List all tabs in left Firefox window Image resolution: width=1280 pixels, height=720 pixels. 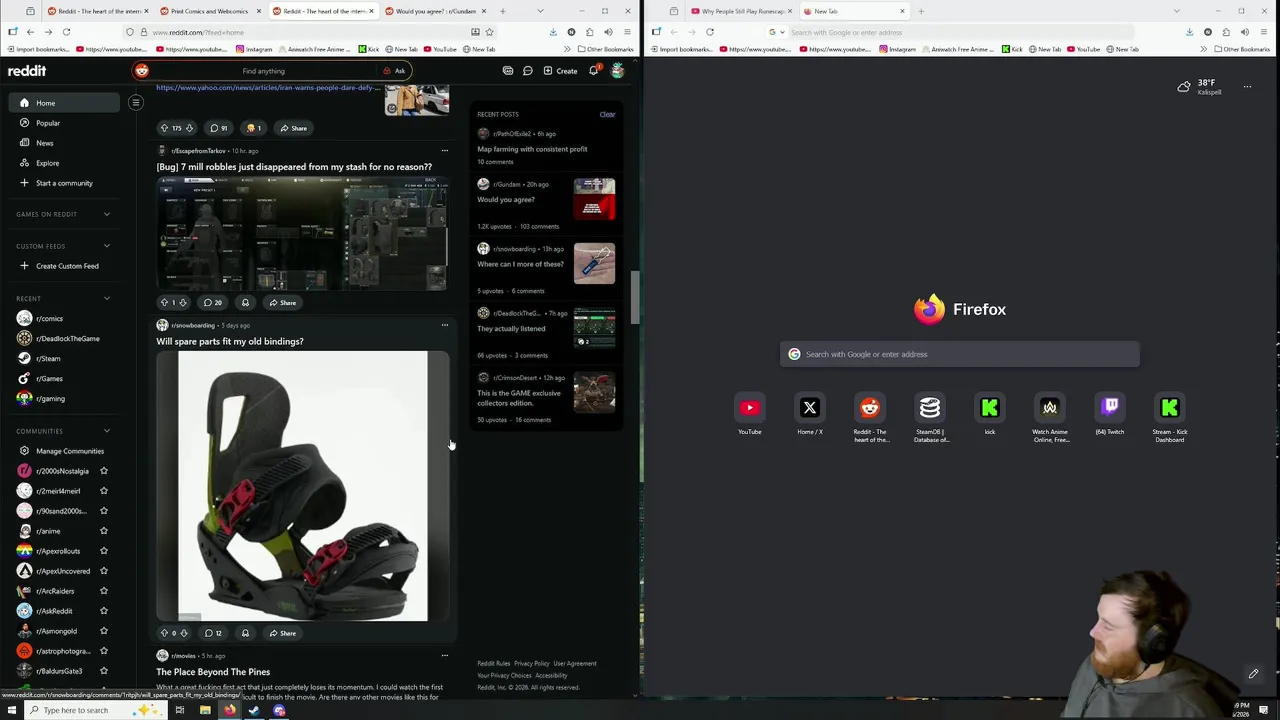pyautogui.click(x=540, y=11)
